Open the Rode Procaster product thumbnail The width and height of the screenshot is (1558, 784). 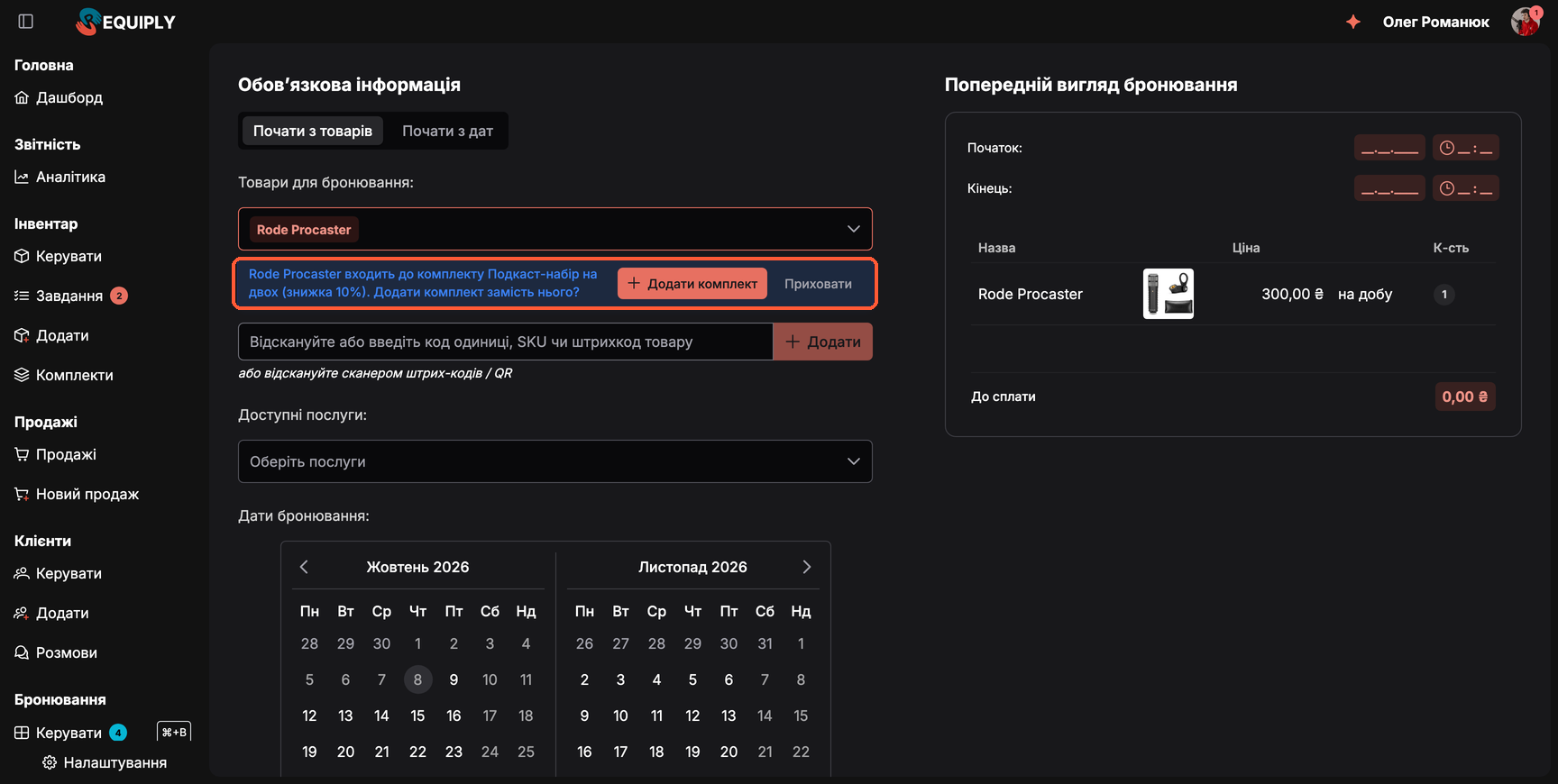tap(1168, 294)
